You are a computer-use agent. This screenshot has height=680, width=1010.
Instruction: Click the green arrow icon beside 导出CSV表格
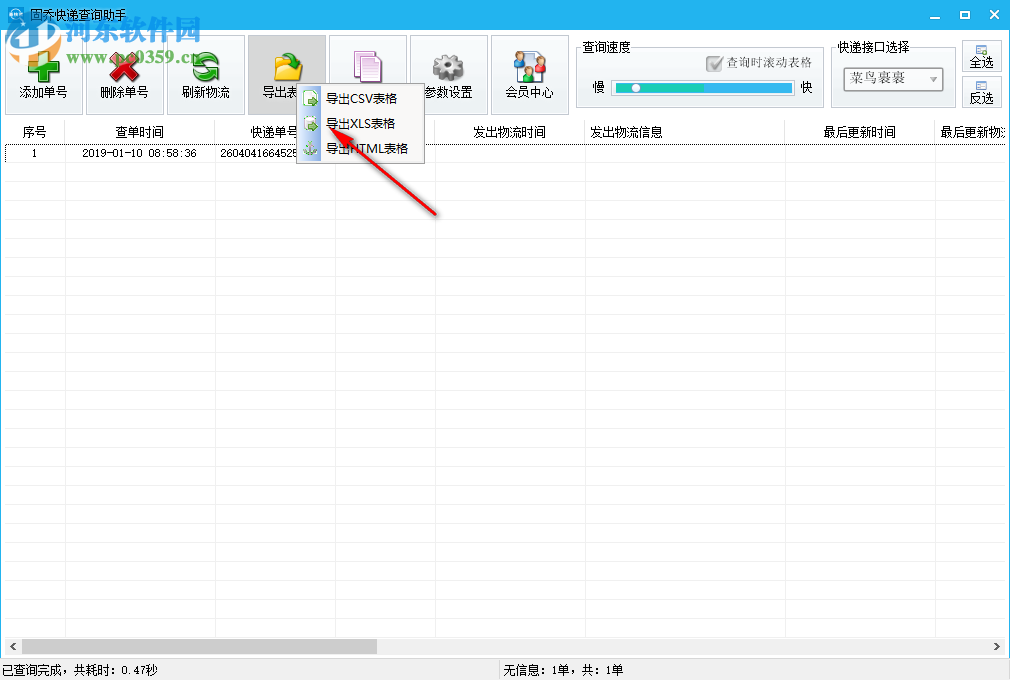310,99
